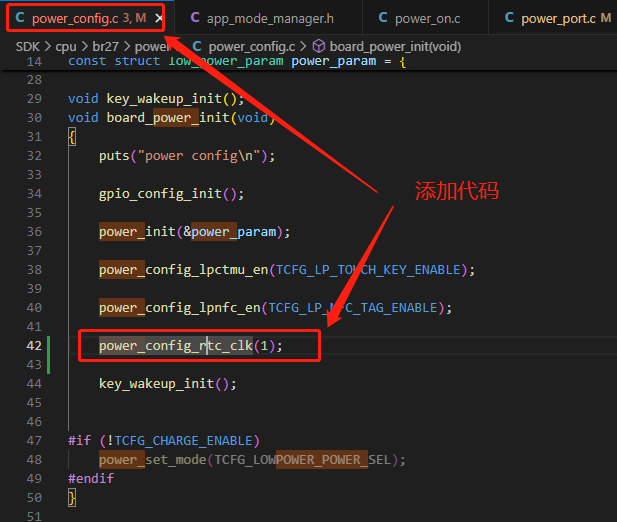Switch to the power_config.c tab
The width and height of the screenshot is (617, 522).
coord(85,18)
